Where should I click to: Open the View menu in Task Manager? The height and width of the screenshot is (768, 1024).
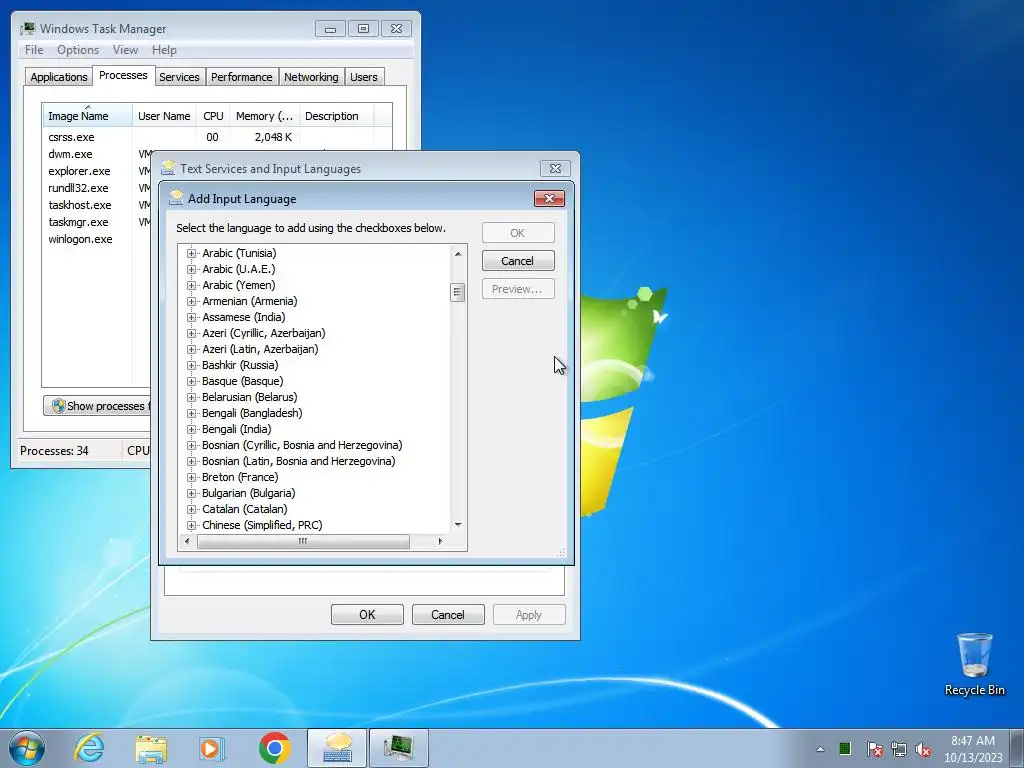(x=125, y=50)
